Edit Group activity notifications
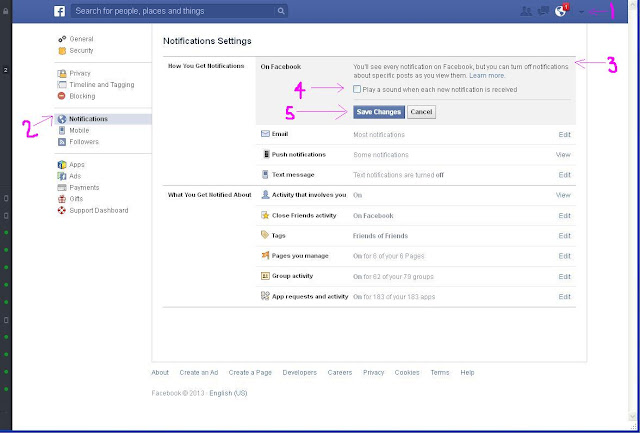Screen dimensions: 640x433 point(564,277)
